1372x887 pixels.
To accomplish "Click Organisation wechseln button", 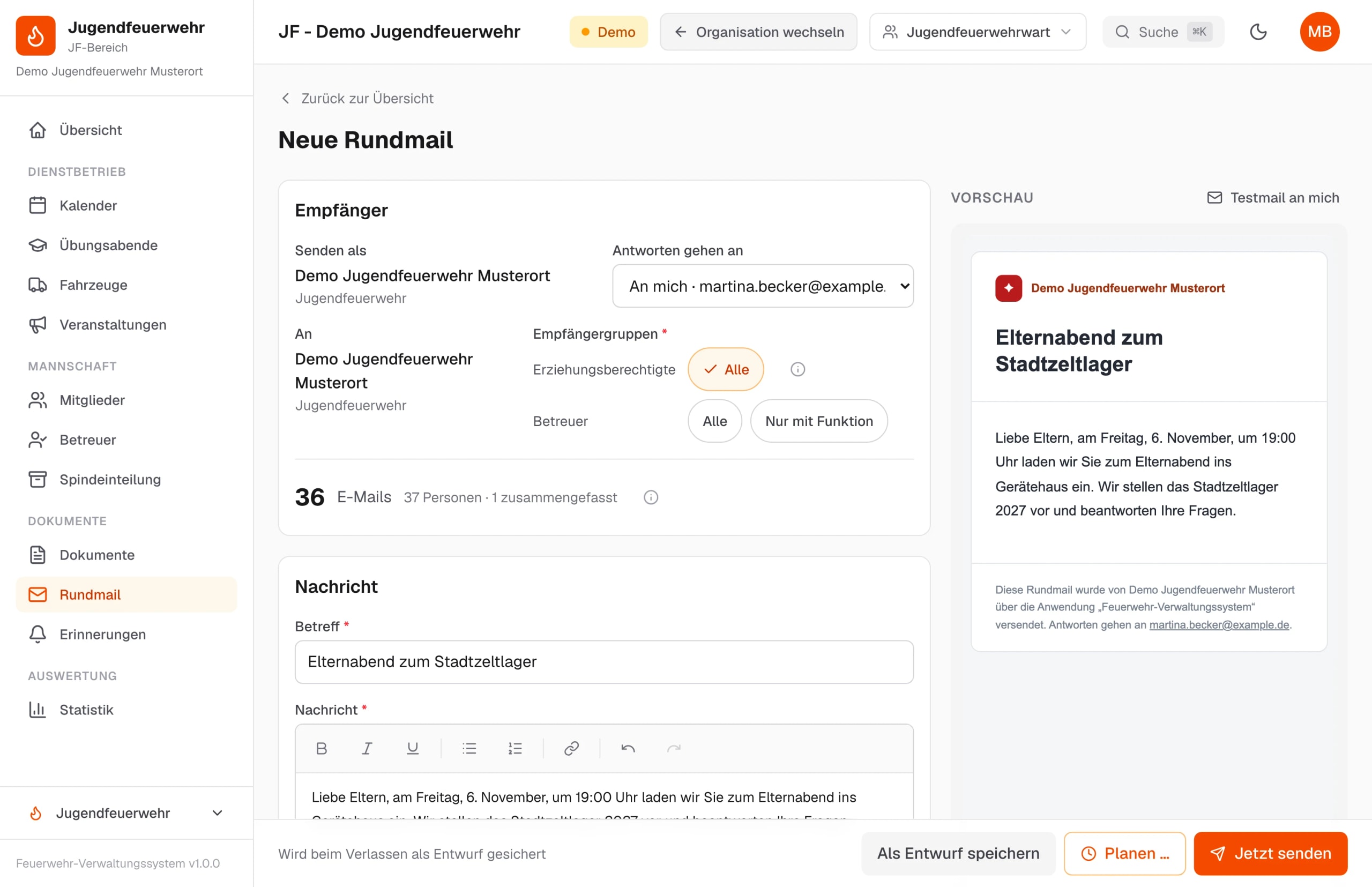I will point(758,32).
